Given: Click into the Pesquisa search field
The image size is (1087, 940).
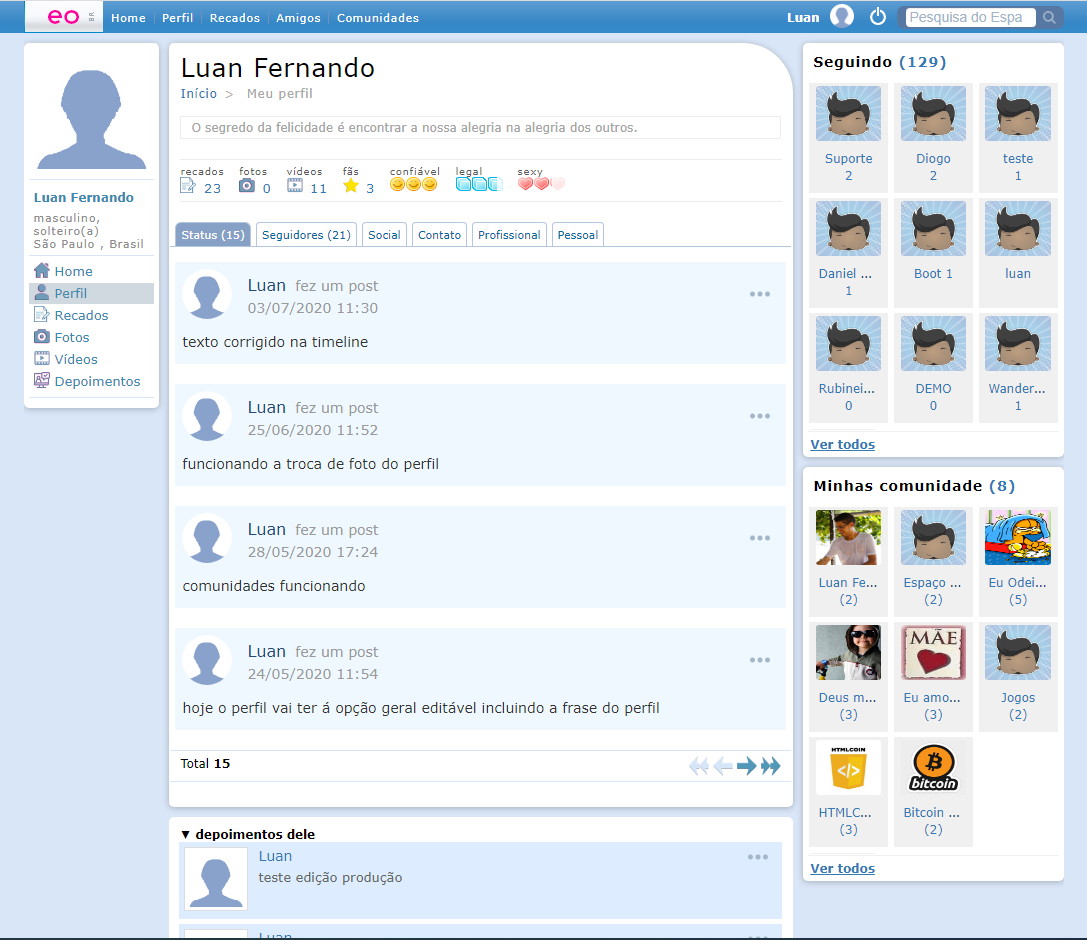Looking at the screenshot, I should click(970, 17).
